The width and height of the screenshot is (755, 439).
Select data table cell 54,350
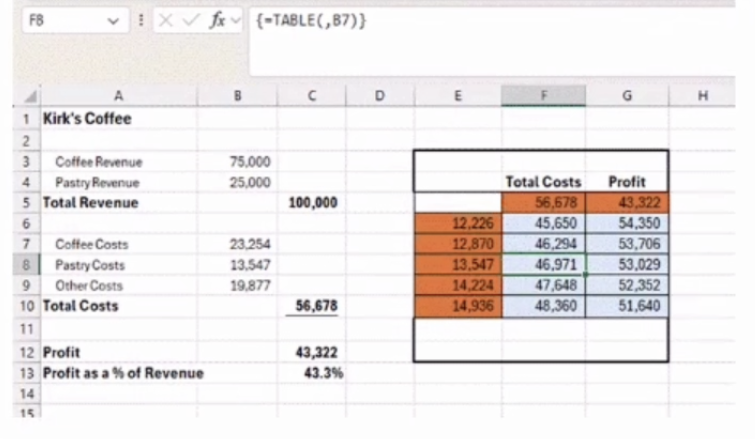pyautogui.click(x=627, y=223)
